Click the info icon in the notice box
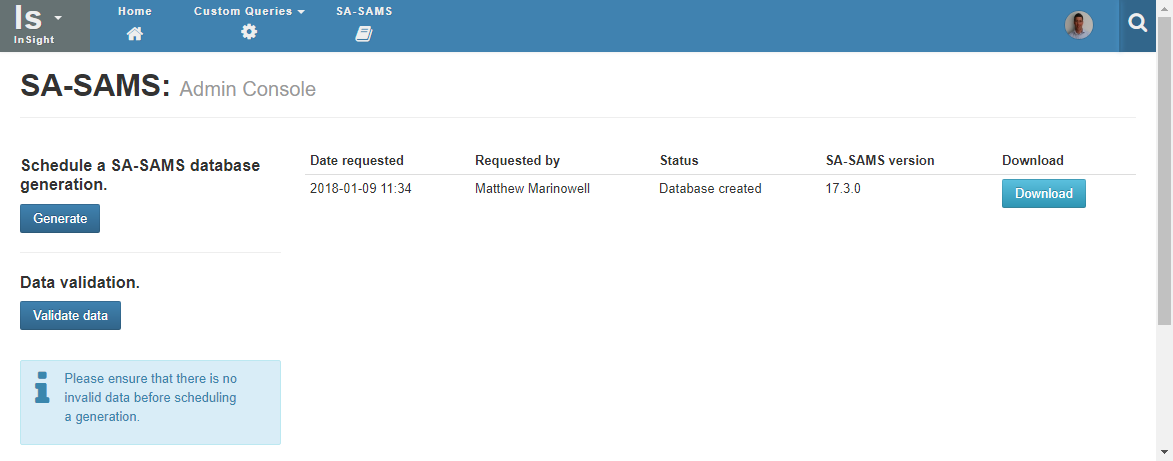The width and height of the screenshot is (1173, 461). click(42, 387)
